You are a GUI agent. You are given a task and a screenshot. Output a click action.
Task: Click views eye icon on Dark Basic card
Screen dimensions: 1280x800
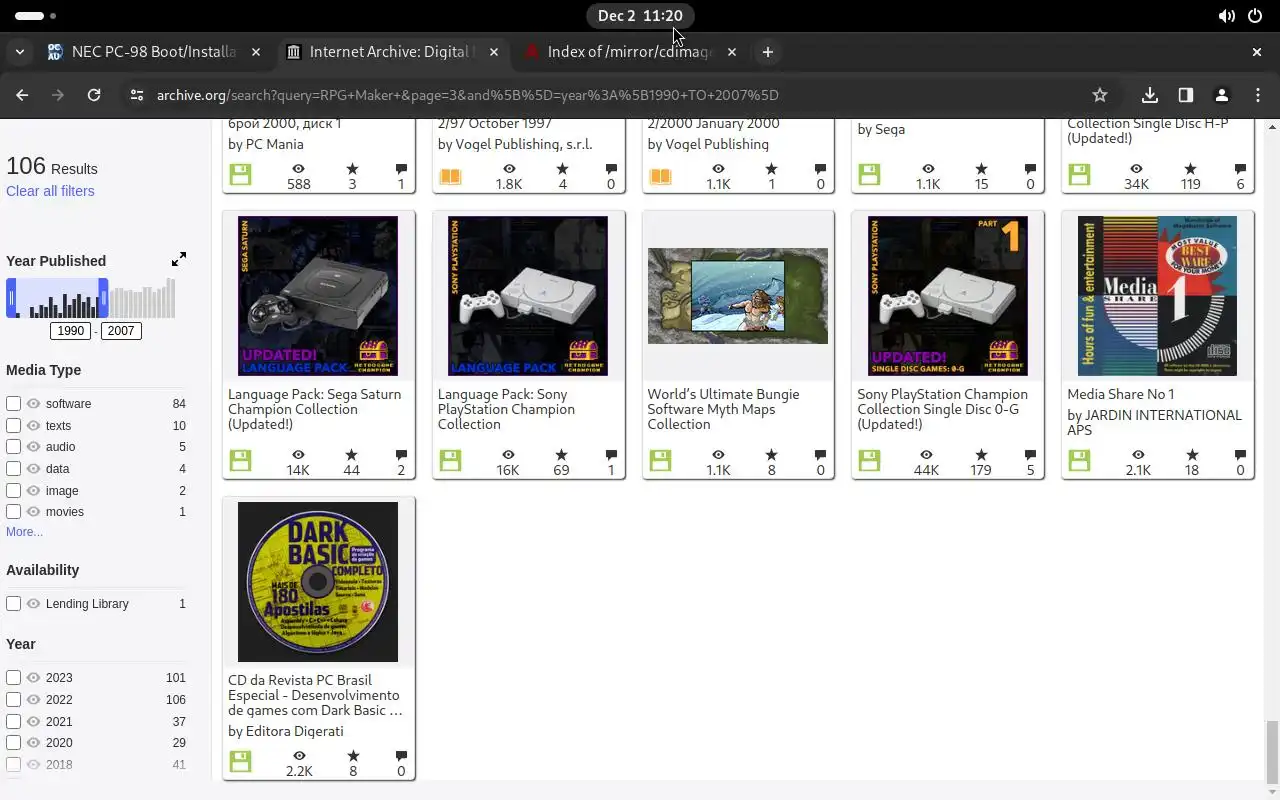point(298,756)
